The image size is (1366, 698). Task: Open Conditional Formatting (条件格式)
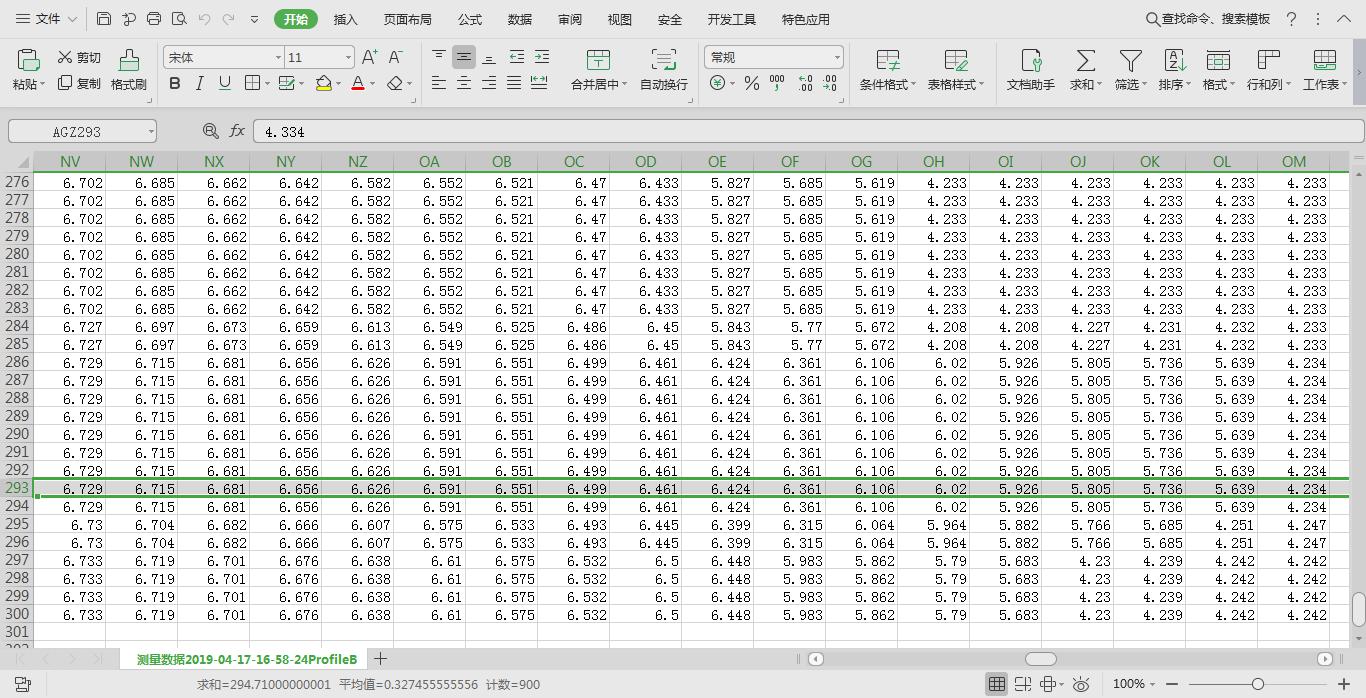pyautogui.click(x=887, y=61)
